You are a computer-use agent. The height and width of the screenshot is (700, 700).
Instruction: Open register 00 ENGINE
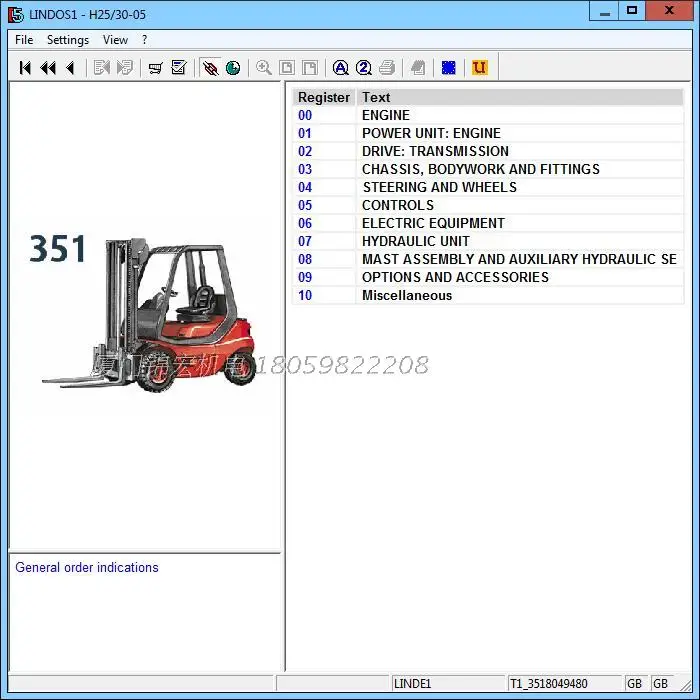[488, 115]
